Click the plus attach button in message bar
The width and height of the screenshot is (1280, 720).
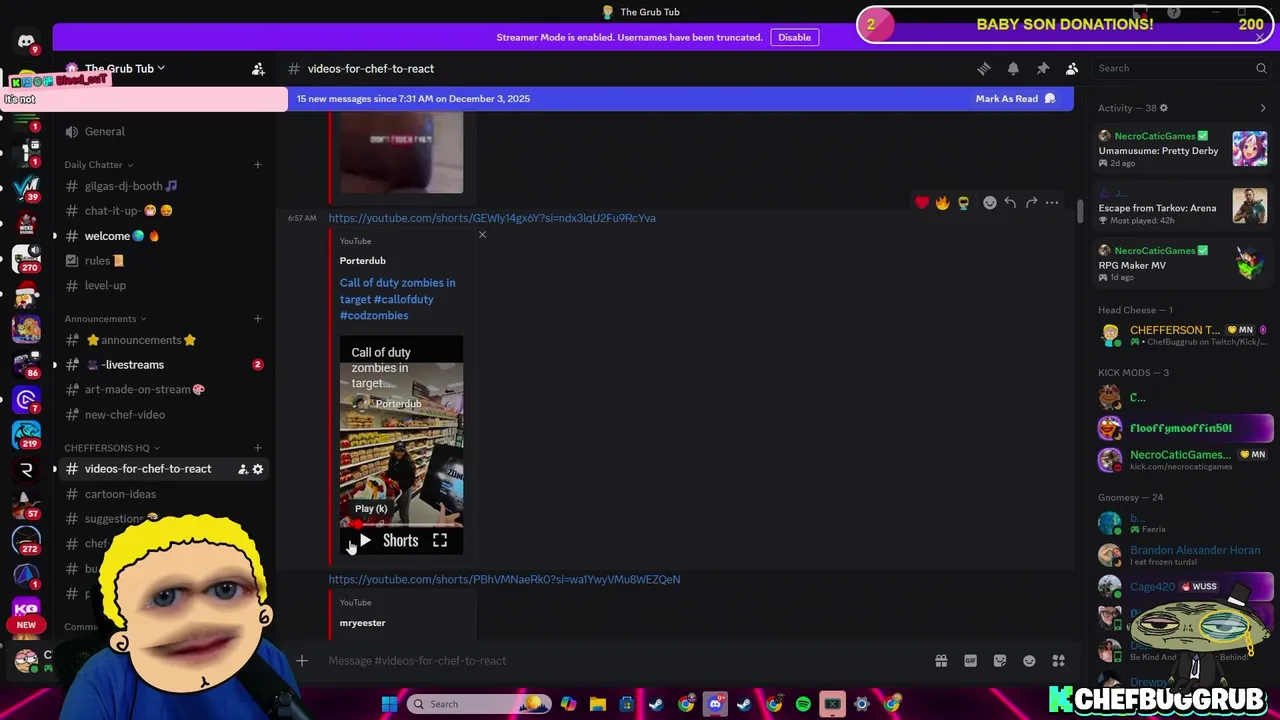(301, 661)
